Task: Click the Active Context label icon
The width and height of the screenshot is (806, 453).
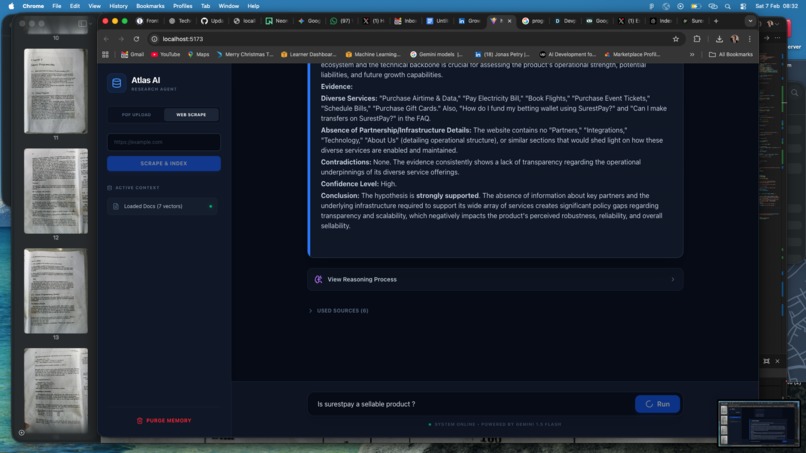Action: (x=109, y=188)
